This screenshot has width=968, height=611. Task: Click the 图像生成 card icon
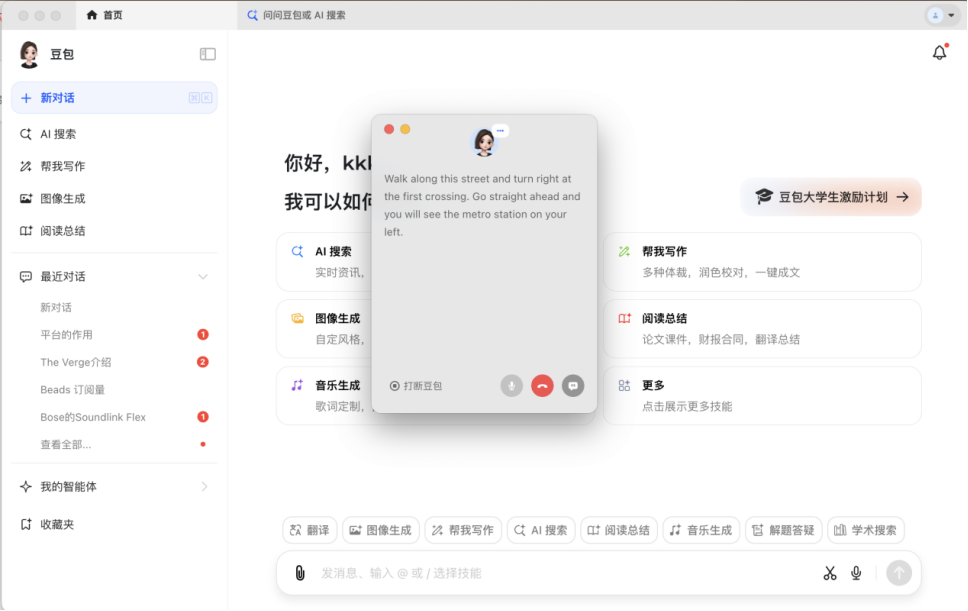298,318
